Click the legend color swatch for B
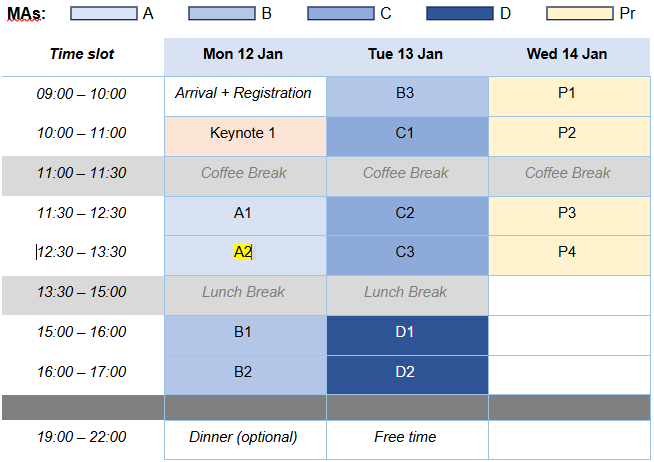 [x=222, y=13]
